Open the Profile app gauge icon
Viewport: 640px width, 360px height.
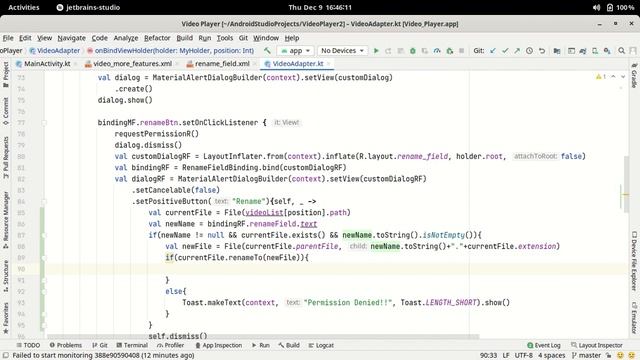[x=437, y=51]
